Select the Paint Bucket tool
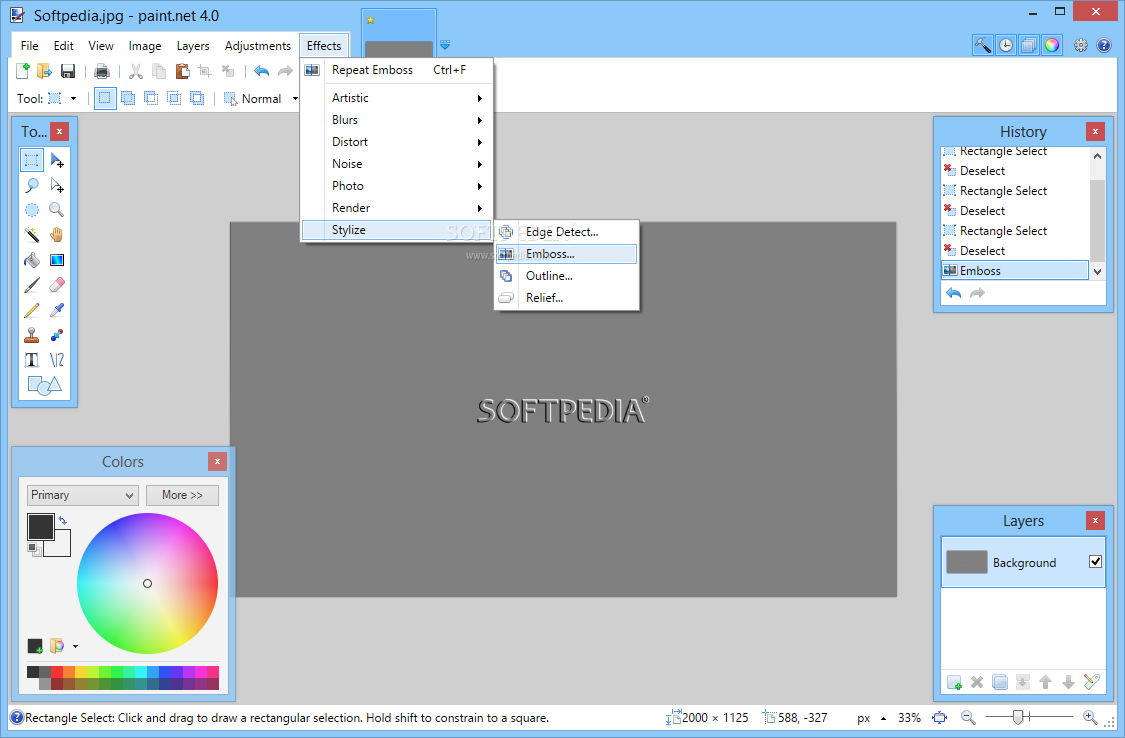The image size is (1125, 738). (32, 260)
